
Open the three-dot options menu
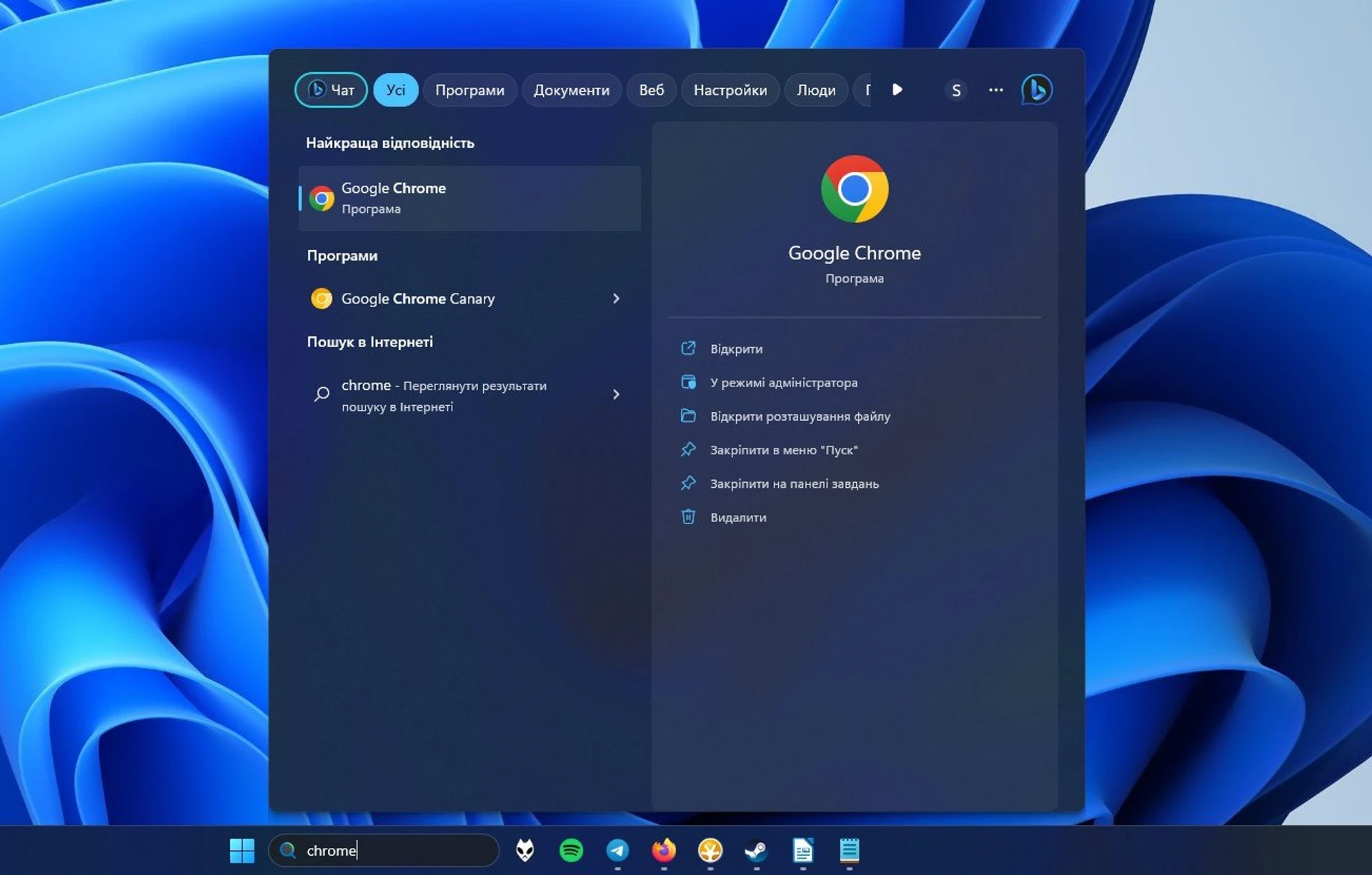click(x=995, y=90)
